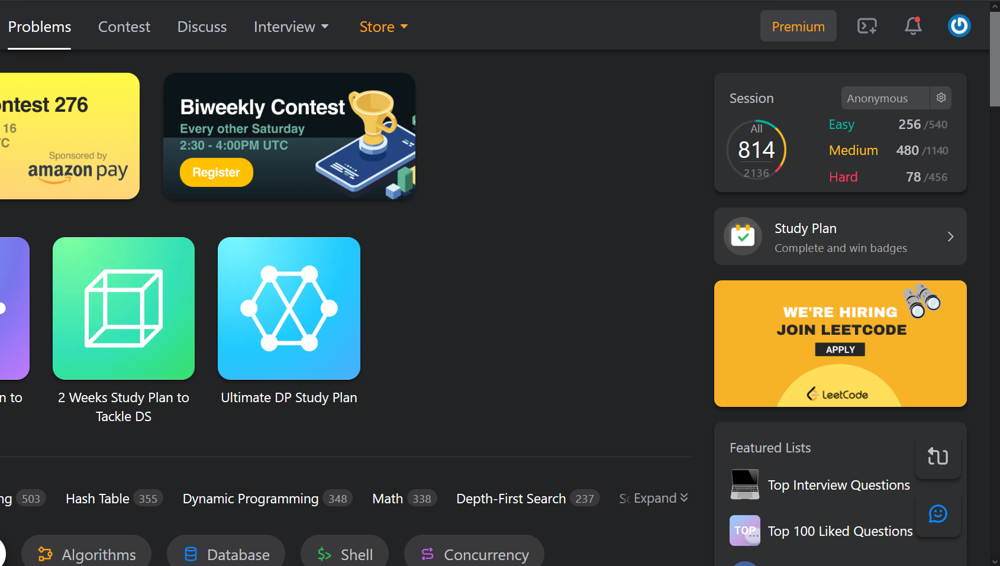1000x566 pixels.
Task: Go to the Problems tab
Action: (39, 27)
